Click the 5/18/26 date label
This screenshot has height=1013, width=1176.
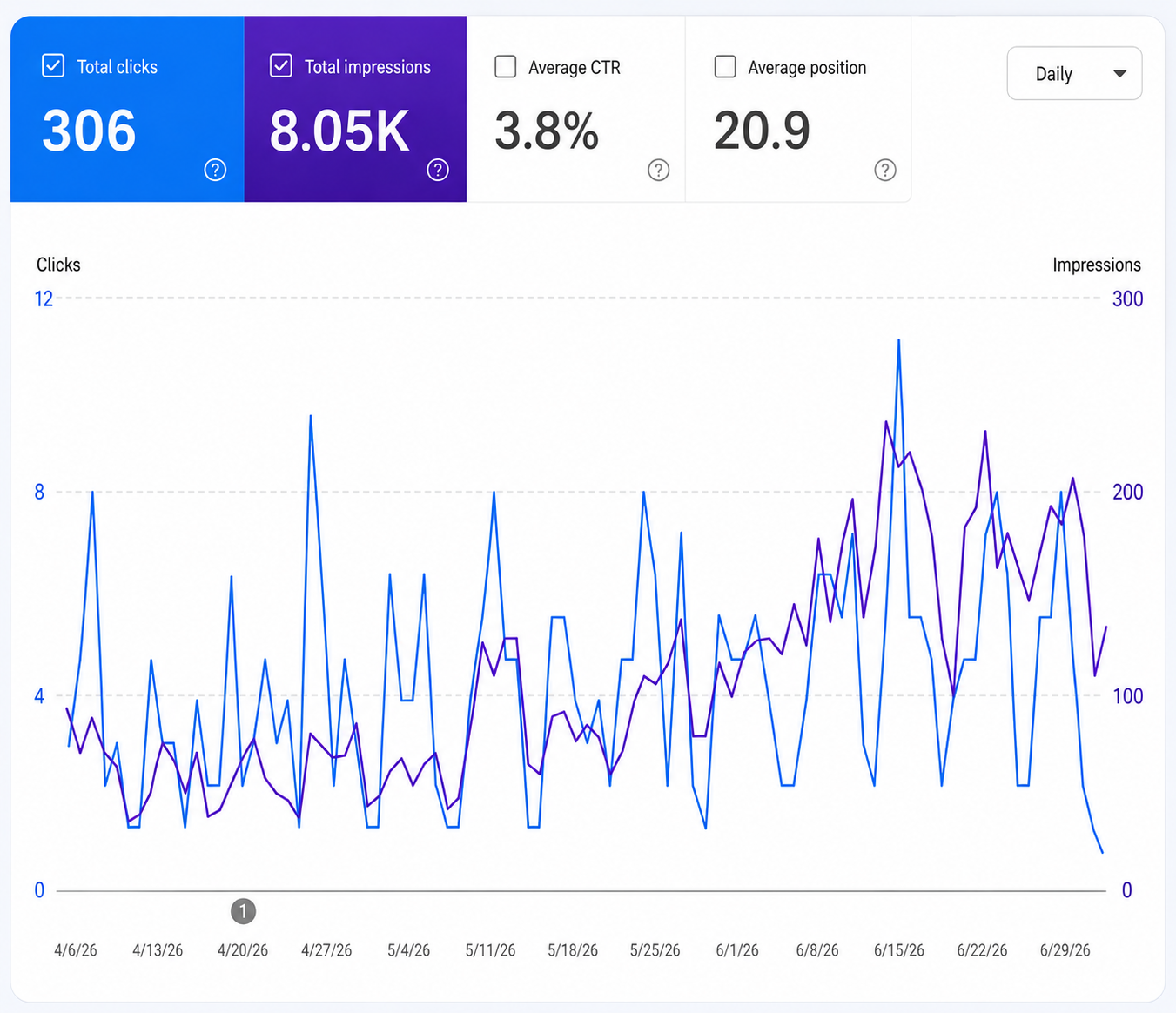(573, 950)
